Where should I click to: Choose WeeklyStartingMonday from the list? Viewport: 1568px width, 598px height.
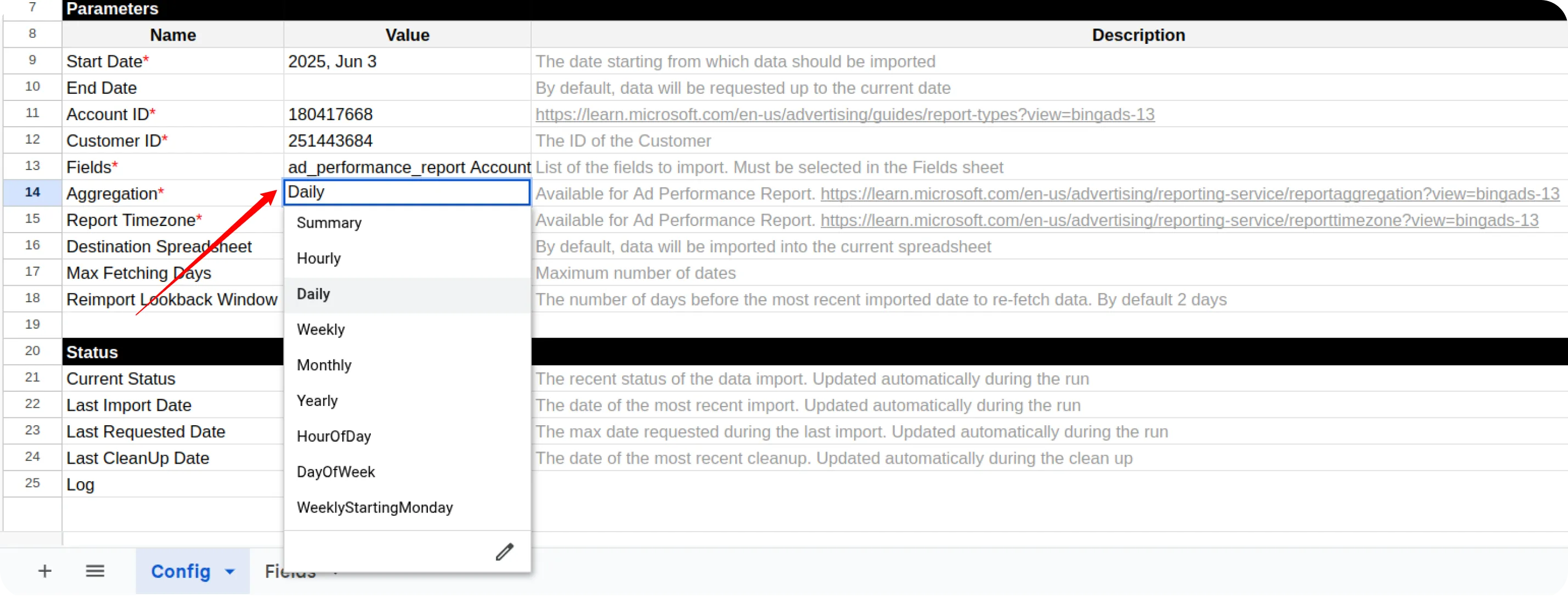click(374, 507)
